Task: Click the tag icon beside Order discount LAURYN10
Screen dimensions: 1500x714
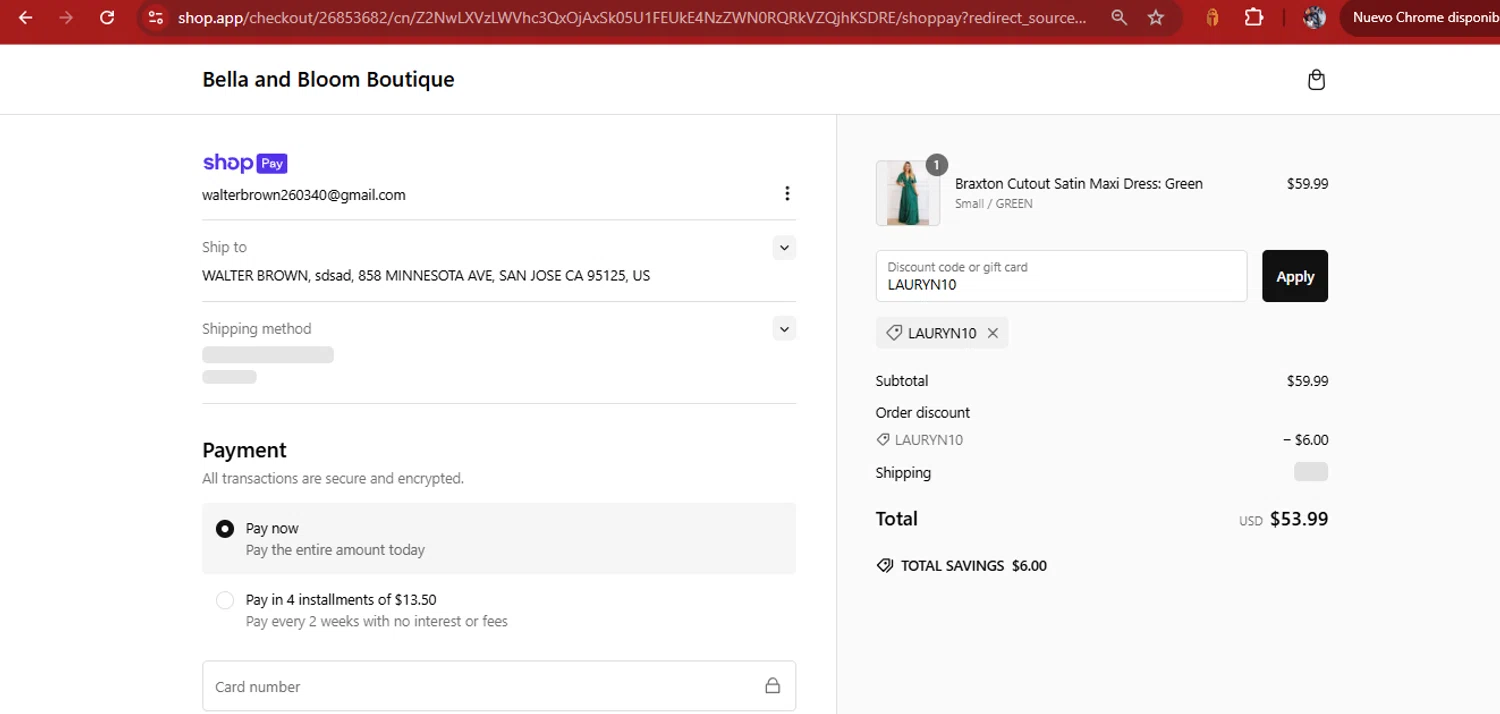Action: (883, 439)
